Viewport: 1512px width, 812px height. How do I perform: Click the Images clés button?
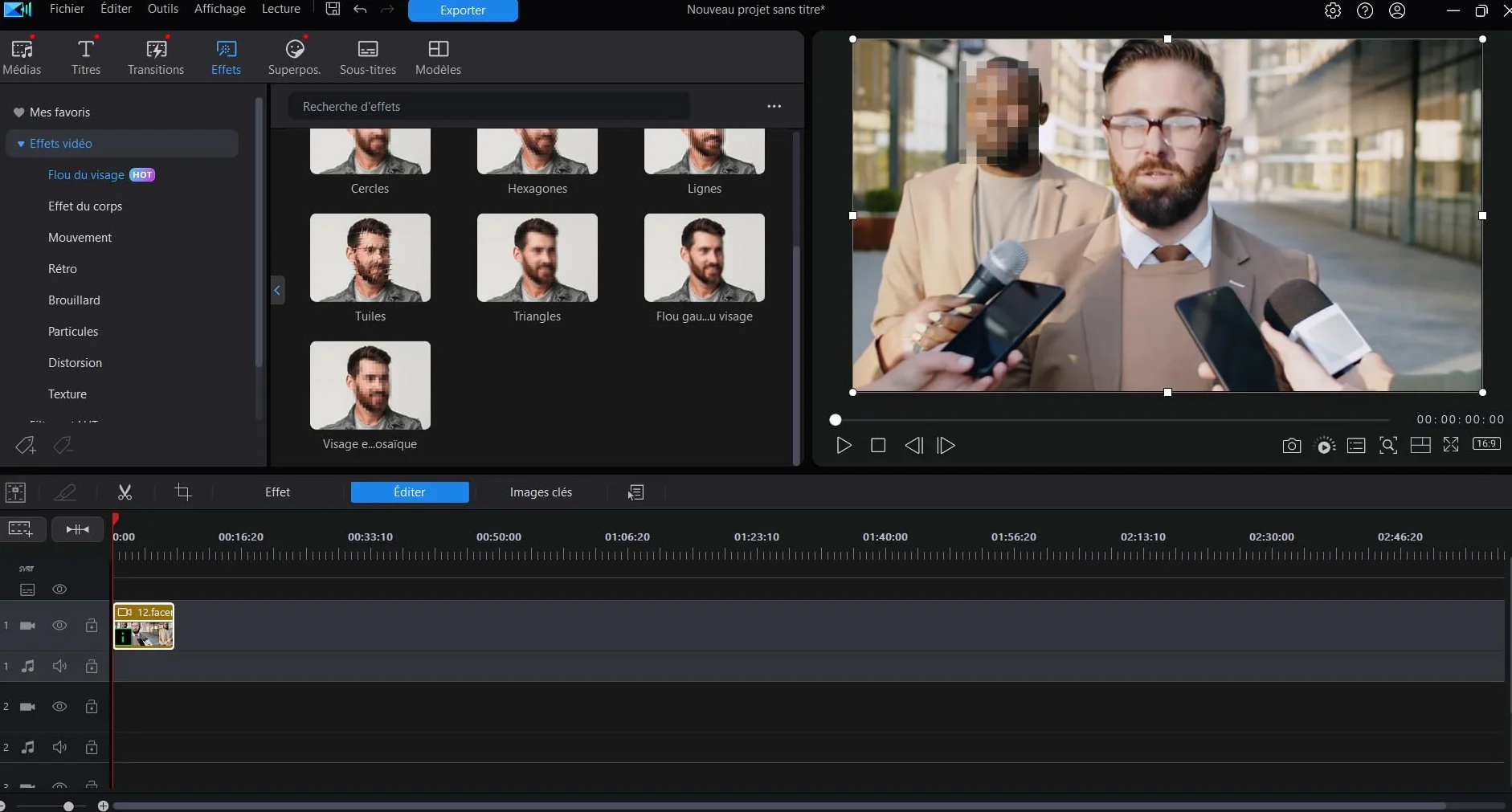point(541,492)
